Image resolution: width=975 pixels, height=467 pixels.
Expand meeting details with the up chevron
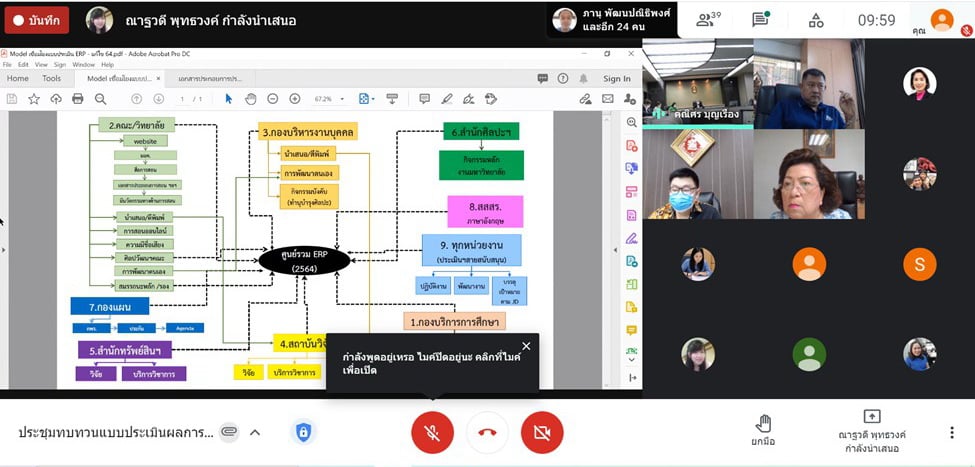click(255, 432)
